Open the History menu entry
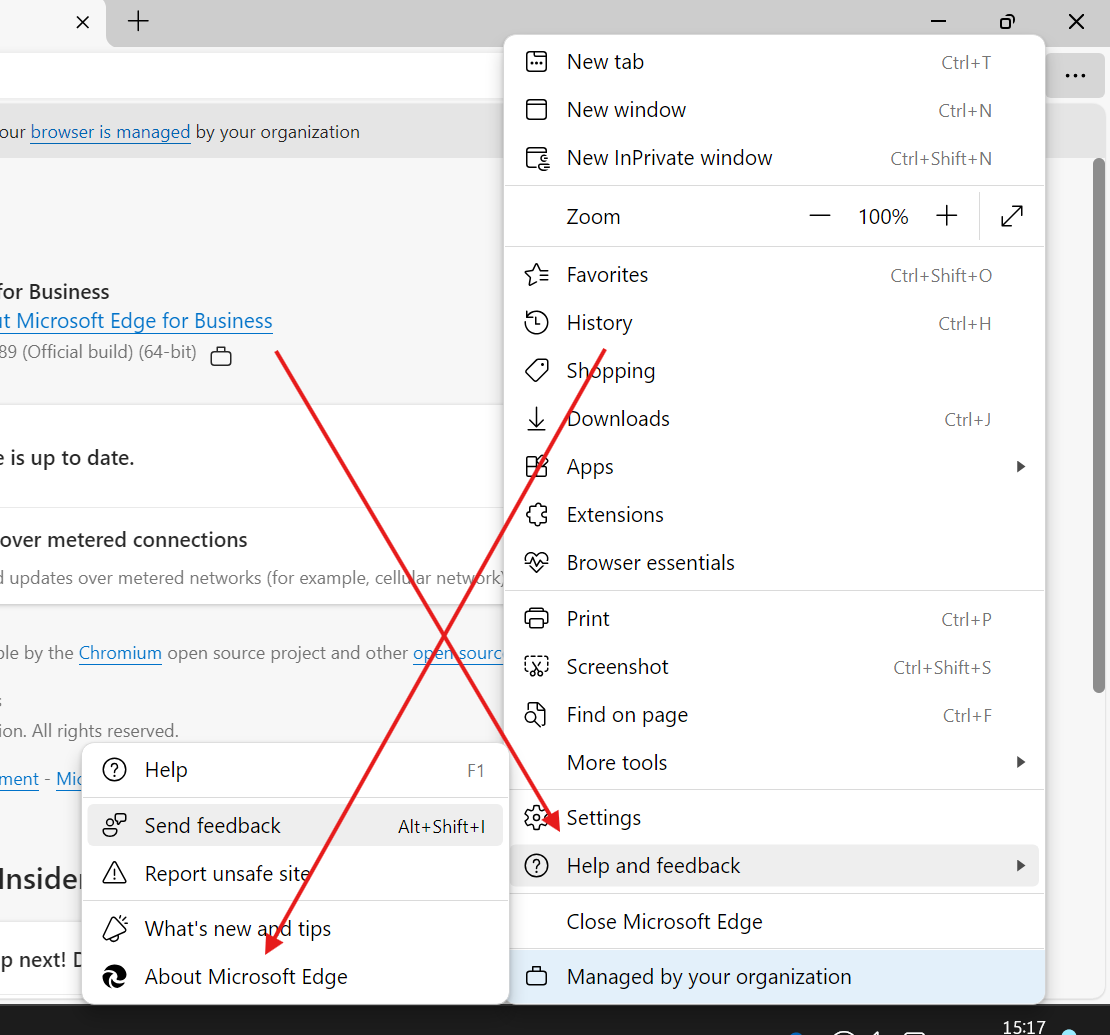 point(774,323)
